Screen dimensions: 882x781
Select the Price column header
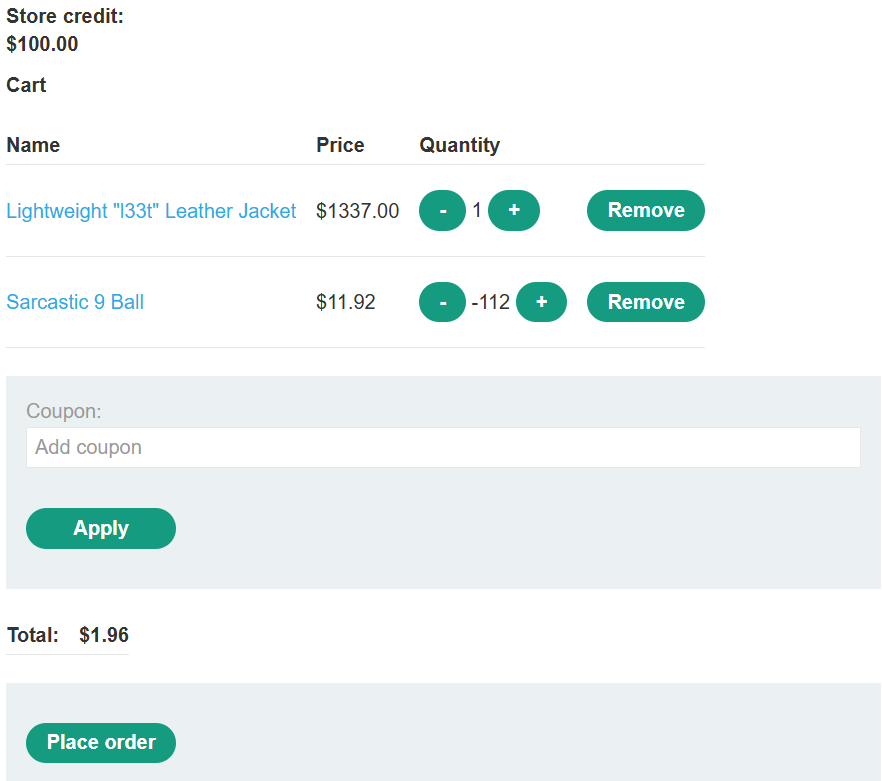tap(340, 145)
